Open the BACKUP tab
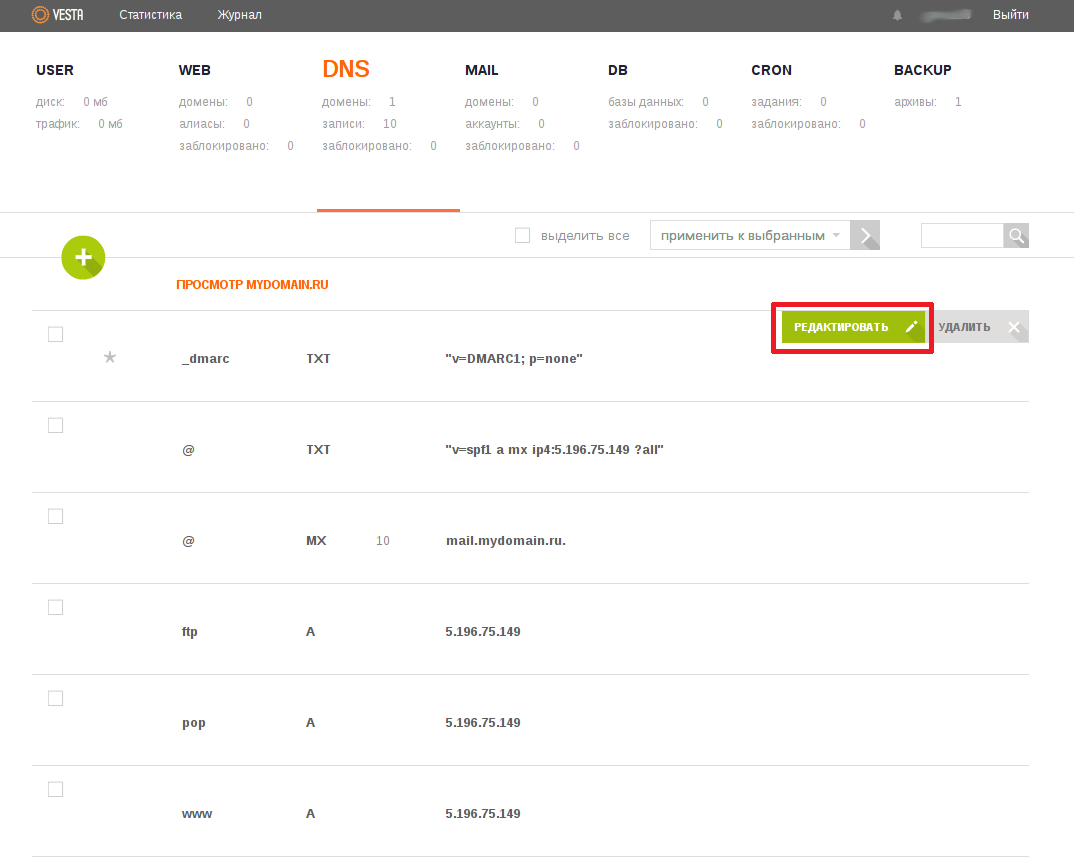 pyautogui.click(x=923, y=71)
